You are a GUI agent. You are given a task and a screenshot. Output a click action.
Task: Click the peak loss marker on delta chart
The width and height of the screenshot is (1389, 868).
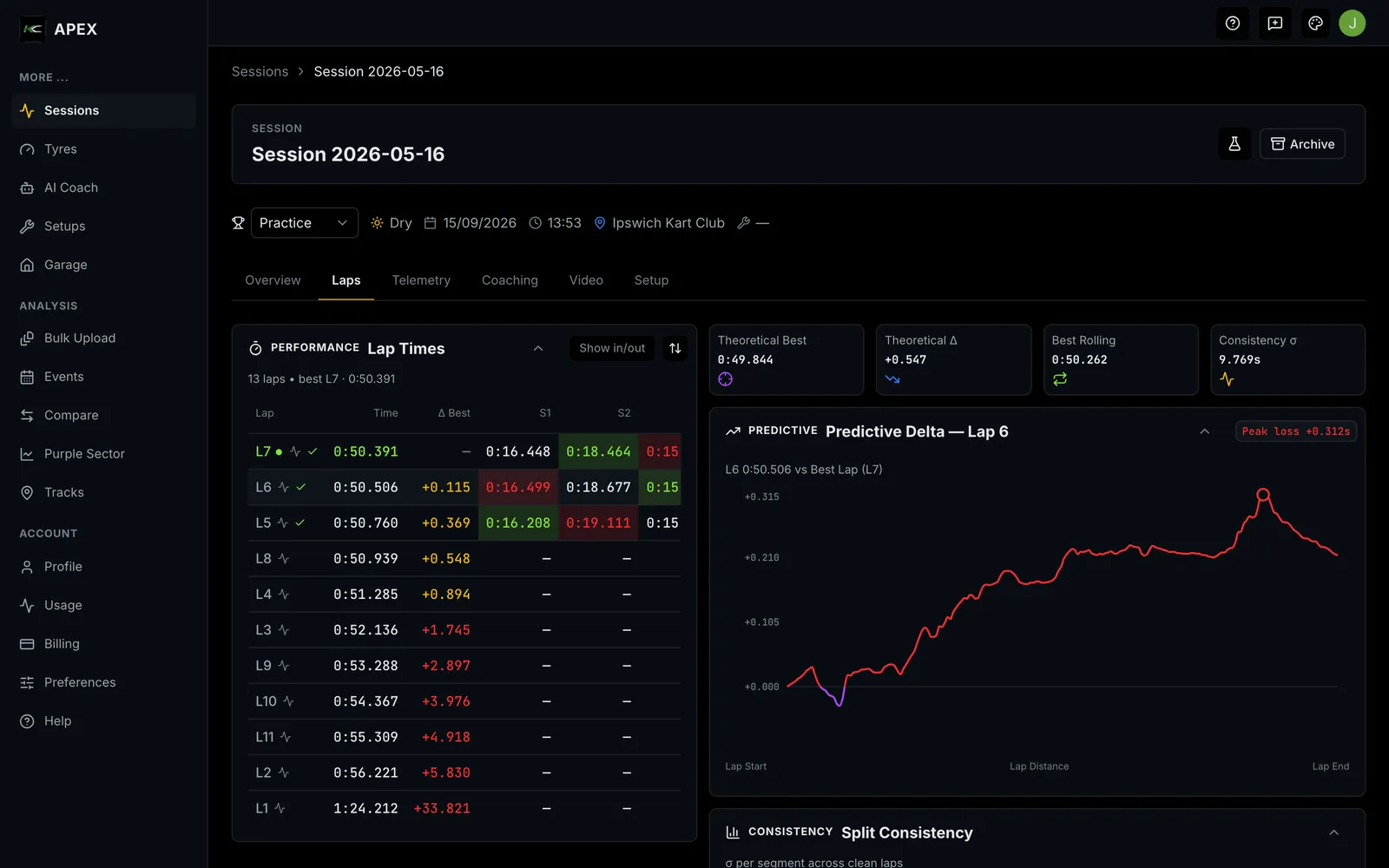[1263, 495]
